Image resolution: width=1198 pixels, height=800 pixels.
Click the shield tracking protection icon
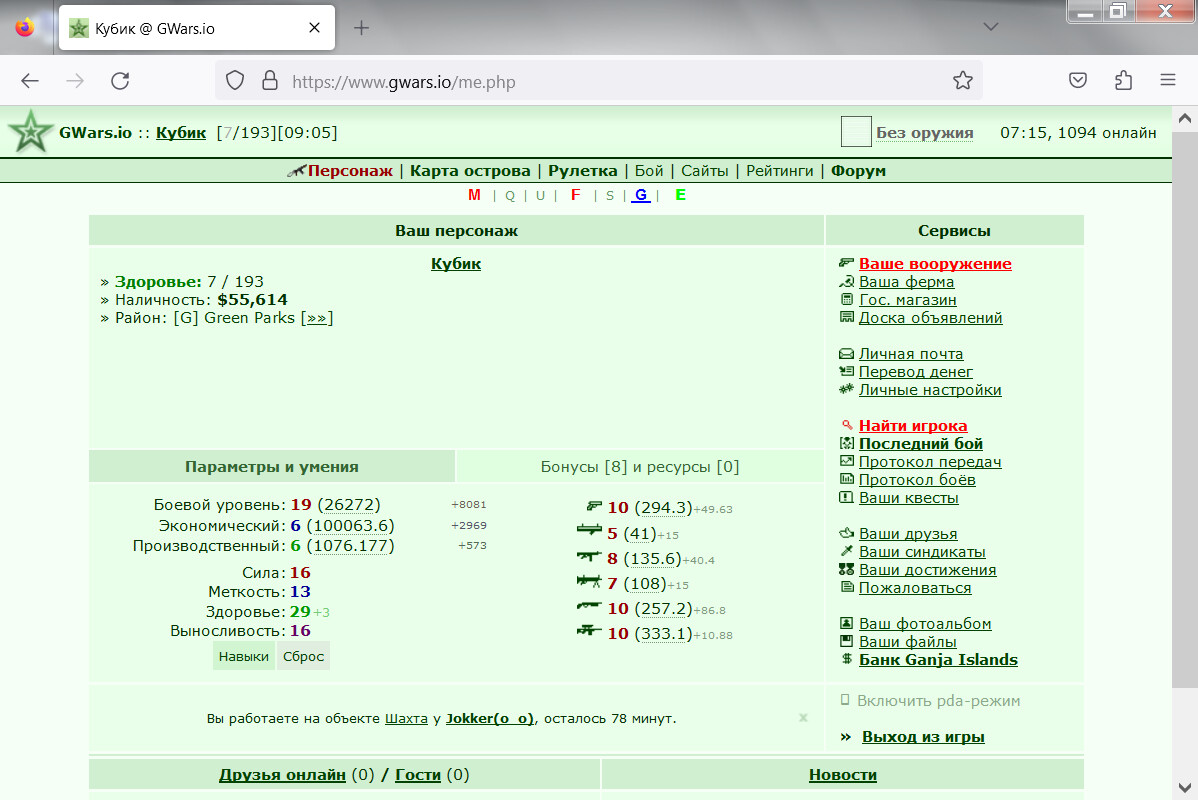coord(235,81)
